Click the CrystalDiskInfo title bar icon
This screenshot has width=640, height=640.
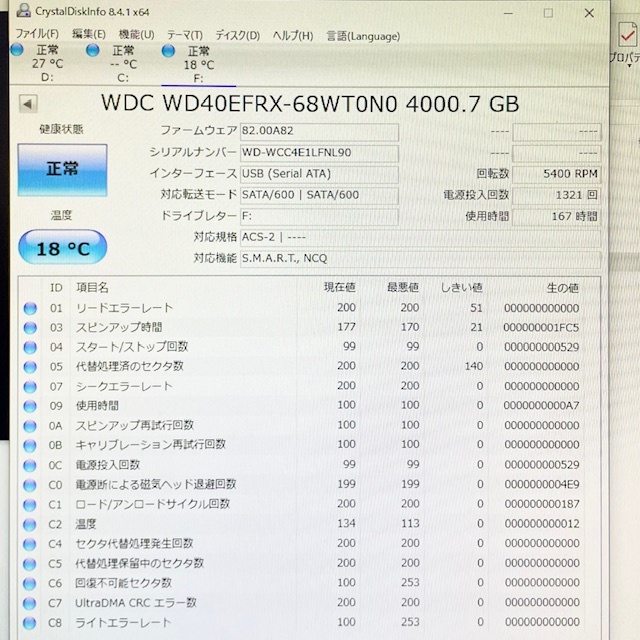tap(23, 11)
